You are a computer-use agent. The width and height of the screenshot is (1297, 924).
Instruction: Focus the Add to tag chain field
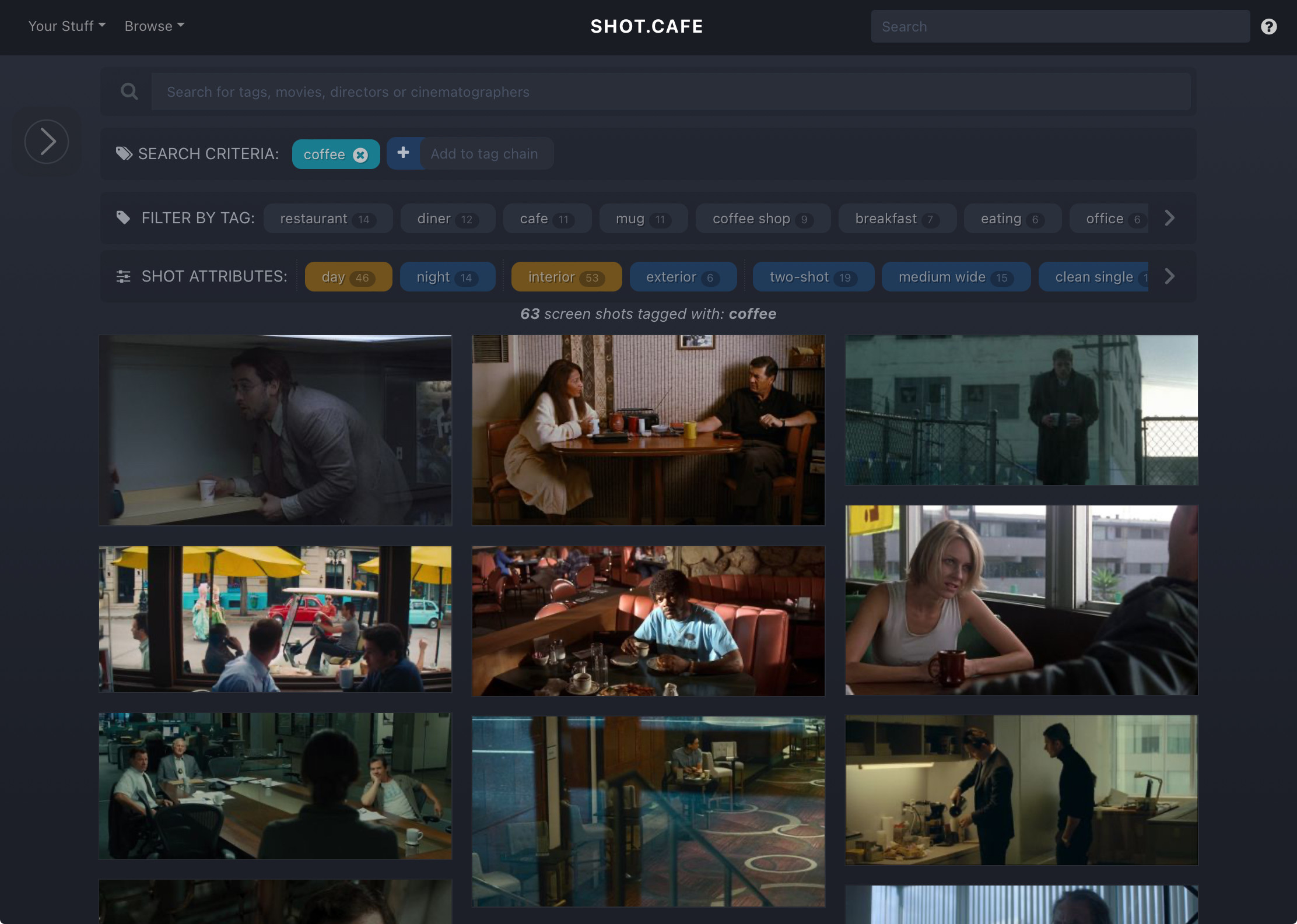(485, 154)
